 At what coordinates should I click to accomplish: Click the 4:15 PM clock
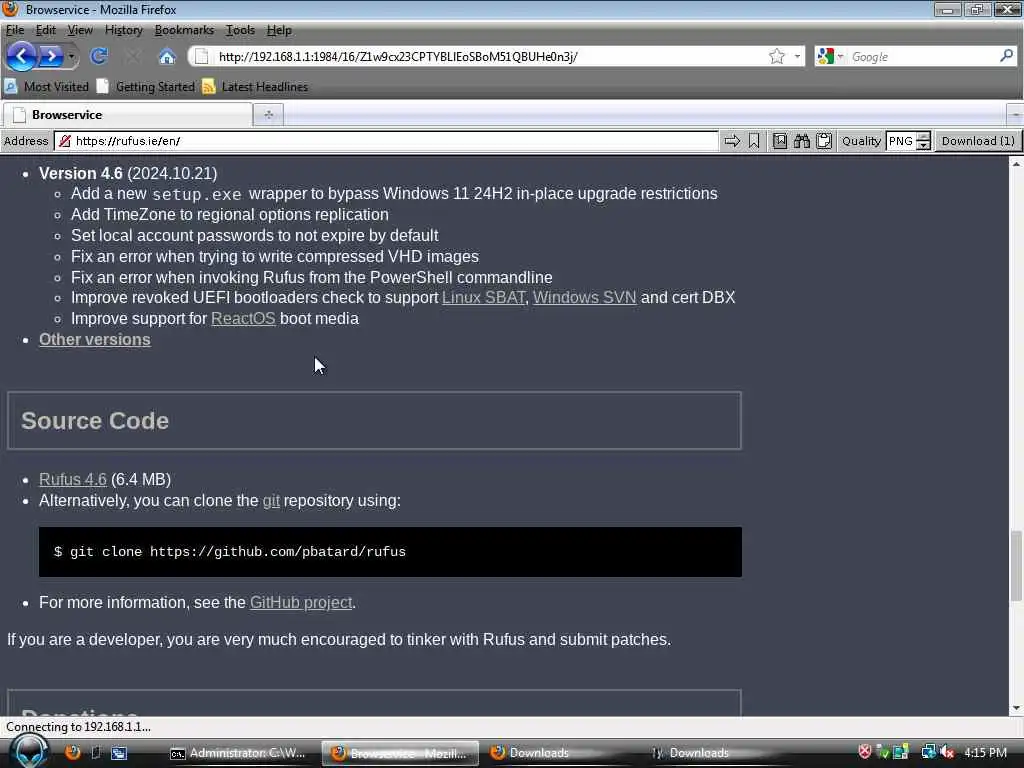point(985,752)
